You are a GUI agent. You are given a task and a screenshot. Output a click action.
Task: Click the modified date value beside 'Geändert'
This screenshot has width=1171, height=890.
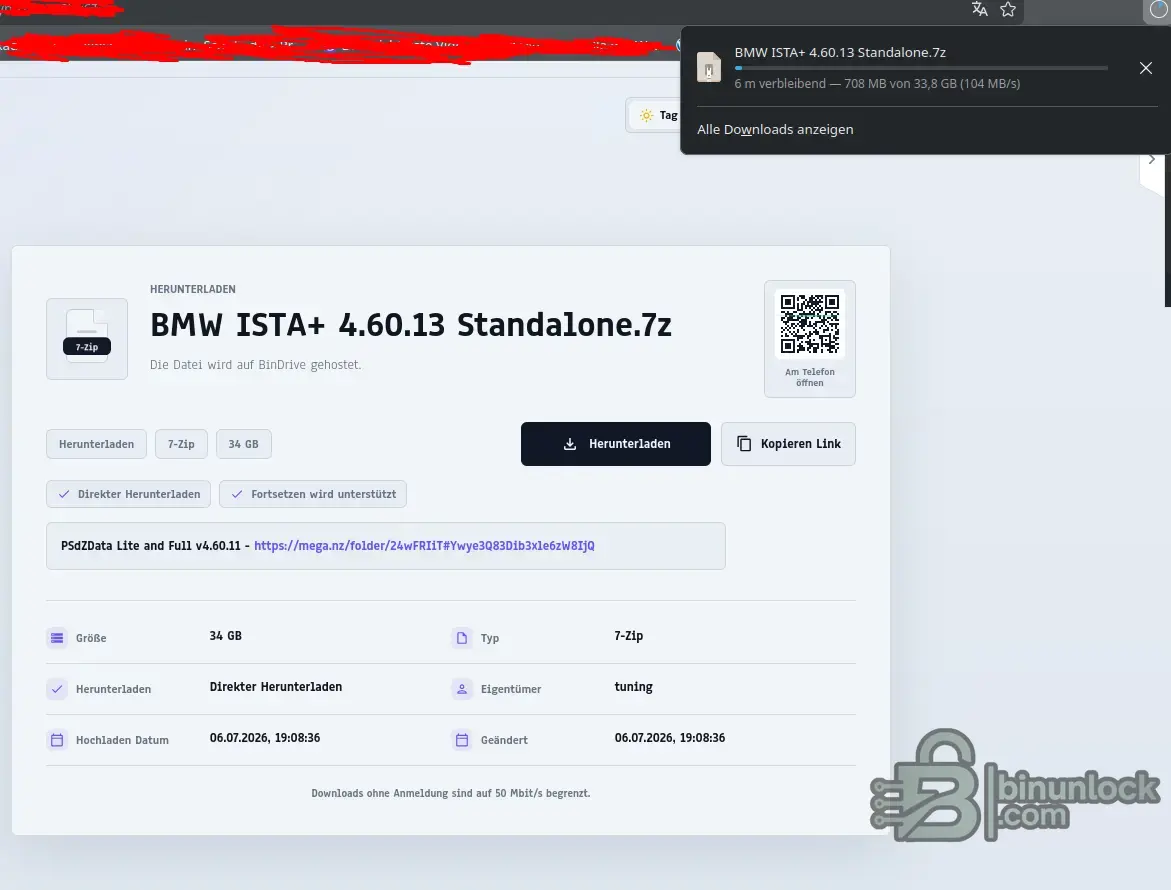point(670,738)
